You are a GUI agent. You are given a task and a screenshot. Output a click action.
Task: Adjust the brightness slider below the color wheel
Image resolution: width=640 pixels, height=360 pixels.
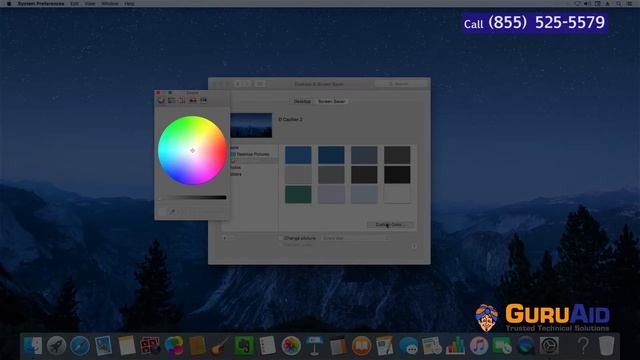[x=192, y=198]
